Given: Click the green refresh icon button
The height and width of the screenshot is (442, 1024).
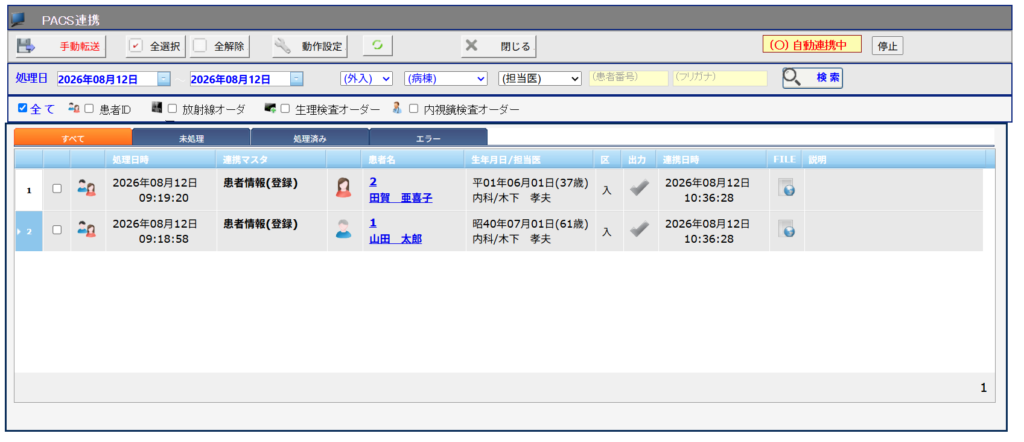Looking at the screenshot, I should point(377,46).
